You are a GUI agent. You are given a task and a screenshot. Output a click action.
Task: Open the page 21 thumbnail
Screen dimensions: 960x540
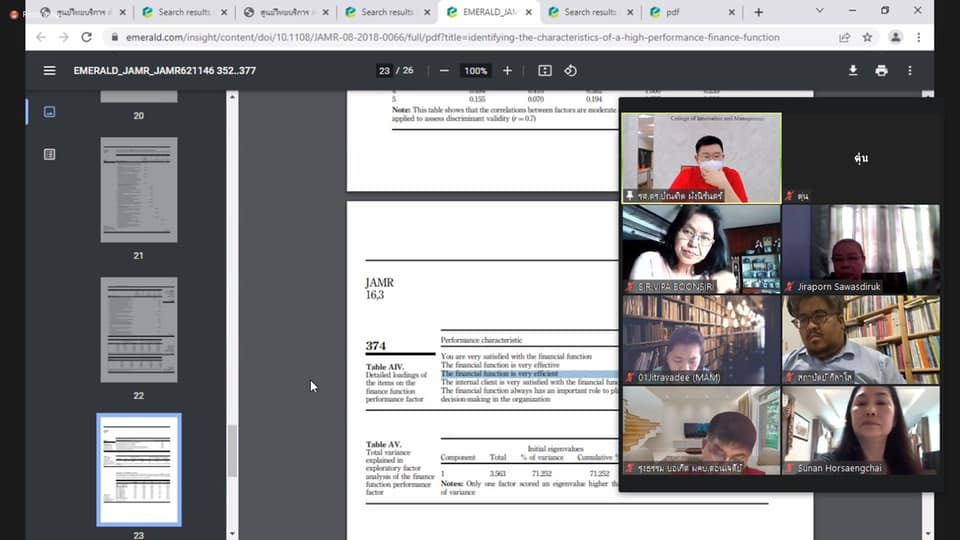[138, 190]
